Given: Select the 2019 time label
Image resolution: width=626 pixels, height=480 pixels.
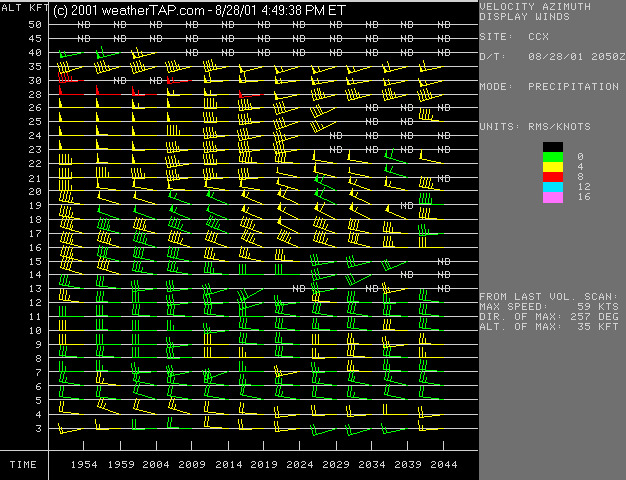Looking at the screenshot, I should [264, 465].
